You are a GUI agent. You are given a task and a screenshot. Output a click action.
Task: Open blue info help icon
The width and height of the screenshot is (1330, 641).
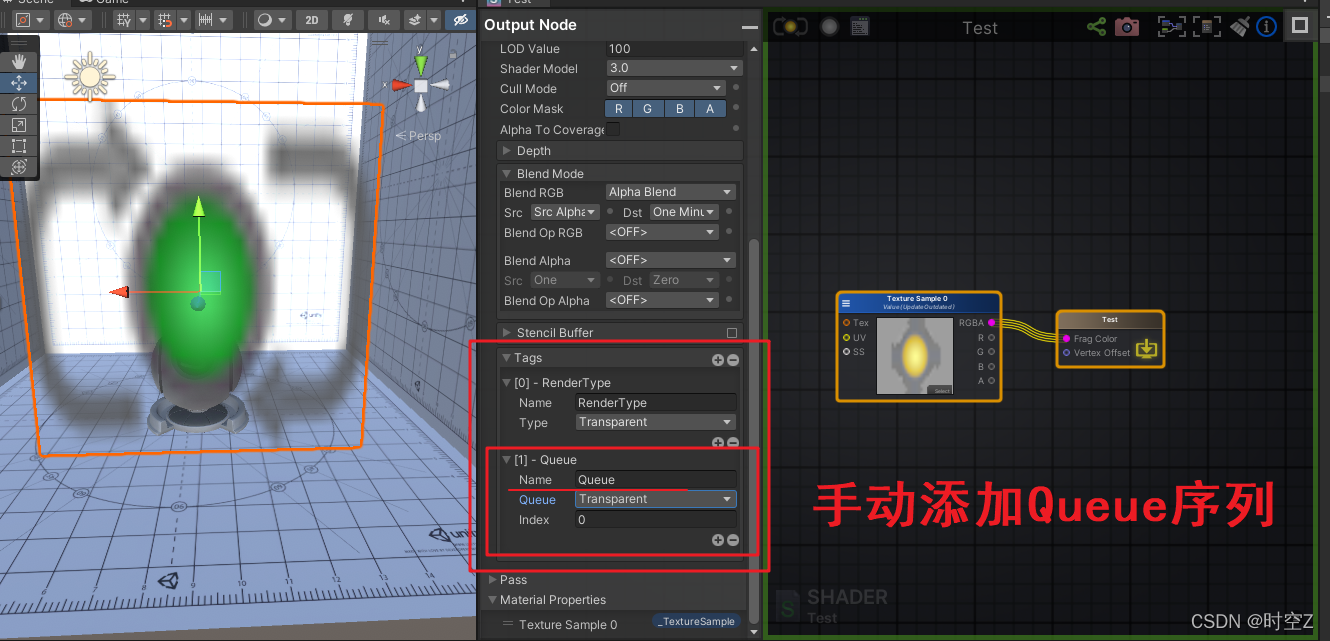coord(1267,27)
